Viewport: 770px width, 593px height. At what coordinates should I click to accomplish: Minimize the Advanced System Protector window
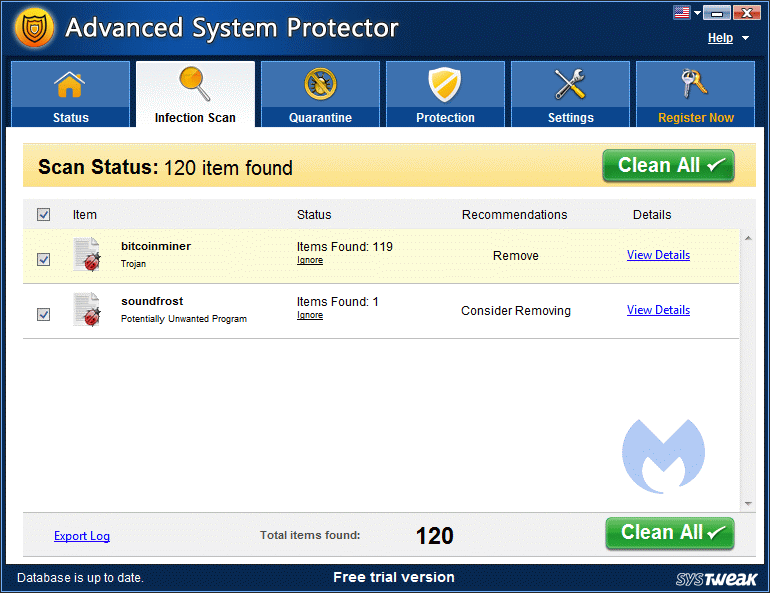[716, 13]
